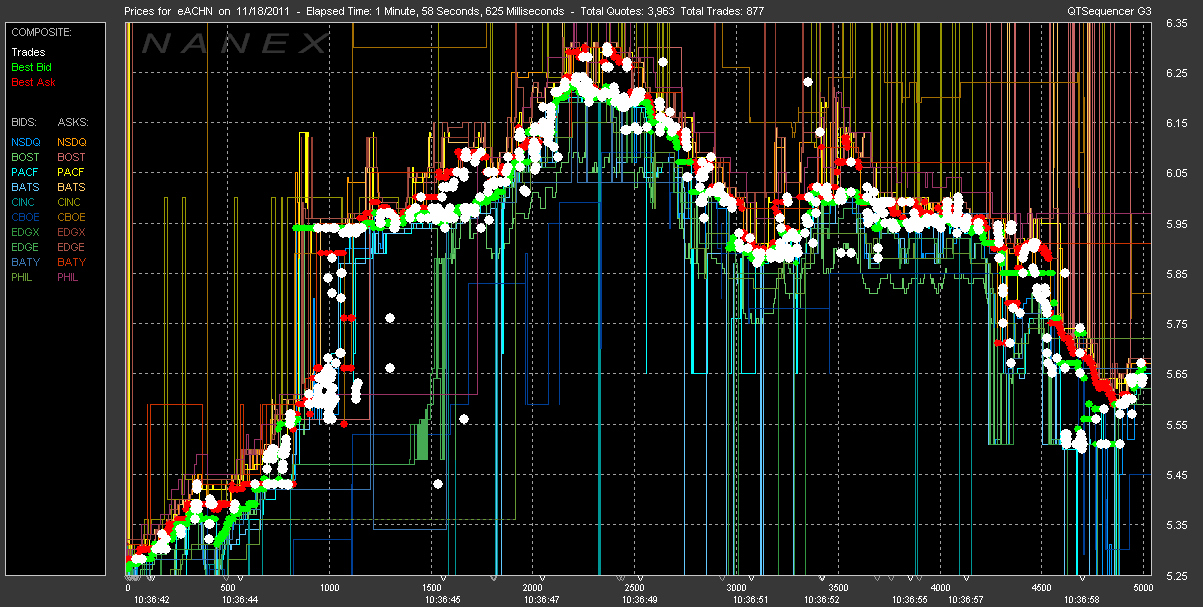
Task: Click the QTSequencer G3 label
Action: coord(1110,11)
